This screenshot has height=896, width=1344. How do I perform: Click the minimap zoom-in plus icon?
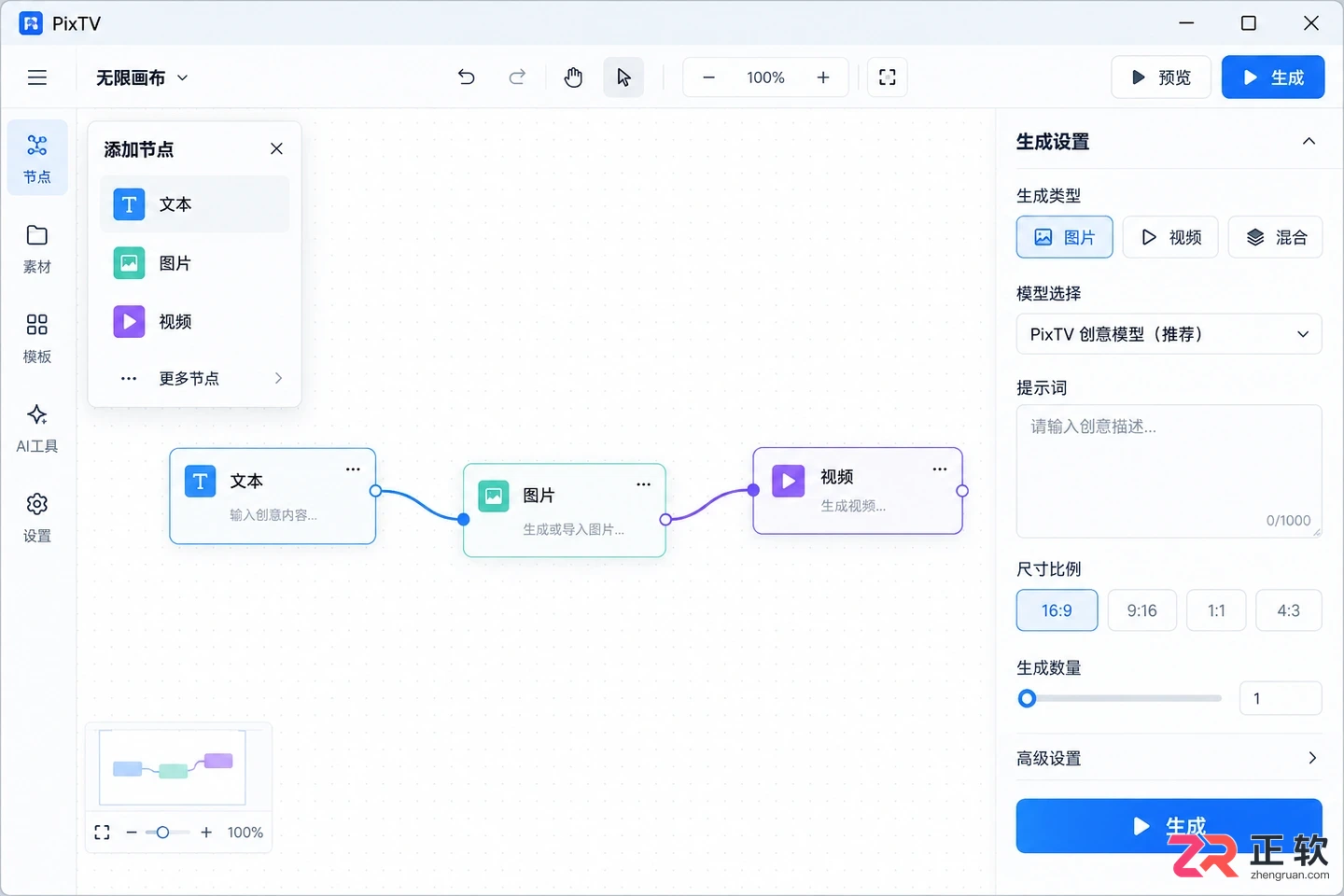tap(206, 833)
